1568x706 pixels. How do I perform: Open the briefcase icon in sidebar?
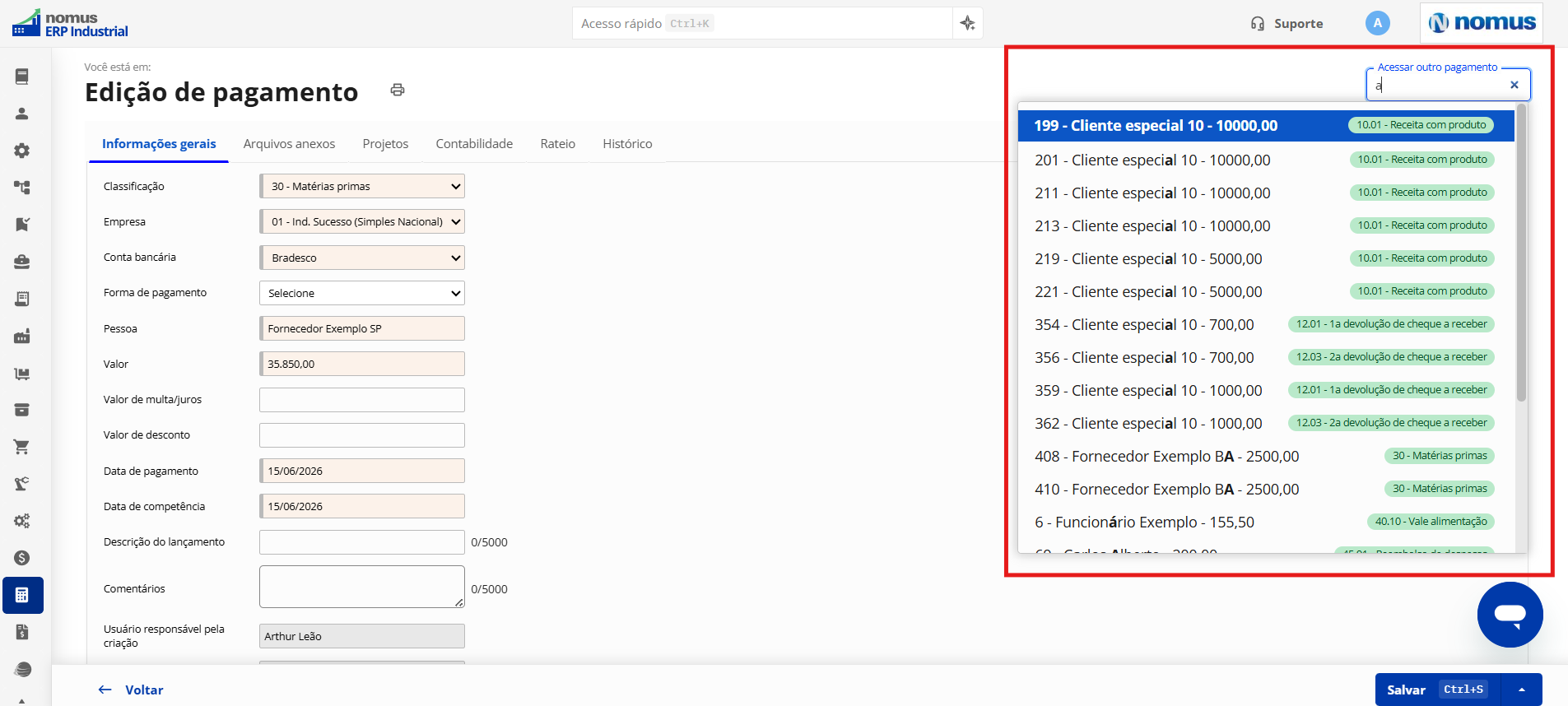tap(22, 262)
